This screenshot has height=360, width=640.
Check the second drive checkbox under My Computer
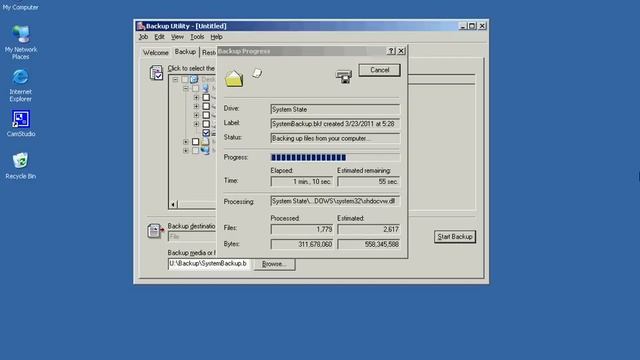pyautogui.click(x=206, y=106)
